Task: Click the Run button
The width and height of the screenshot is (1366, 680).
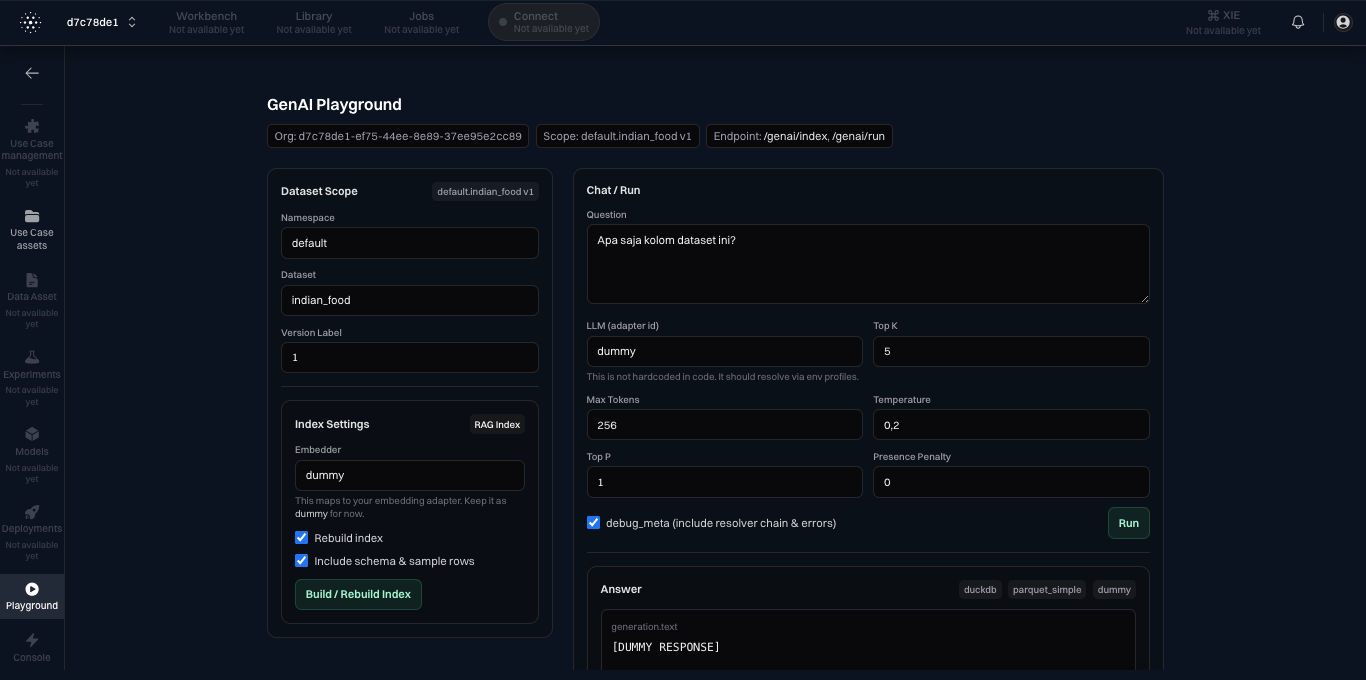Action: click(1129, 523)
